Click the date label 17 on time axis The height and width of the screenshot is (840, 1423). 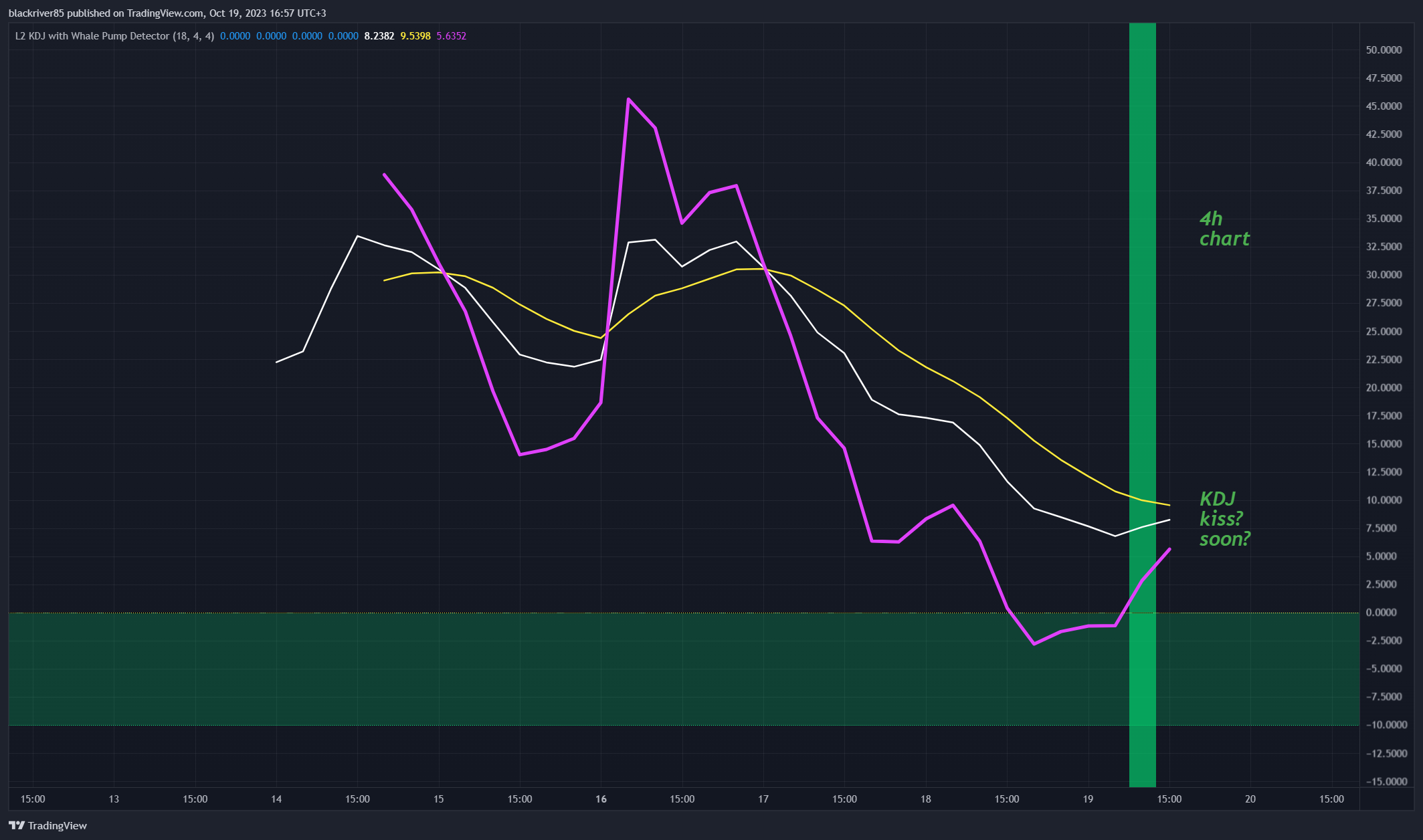pyautogui.click(x=763, y=799)
